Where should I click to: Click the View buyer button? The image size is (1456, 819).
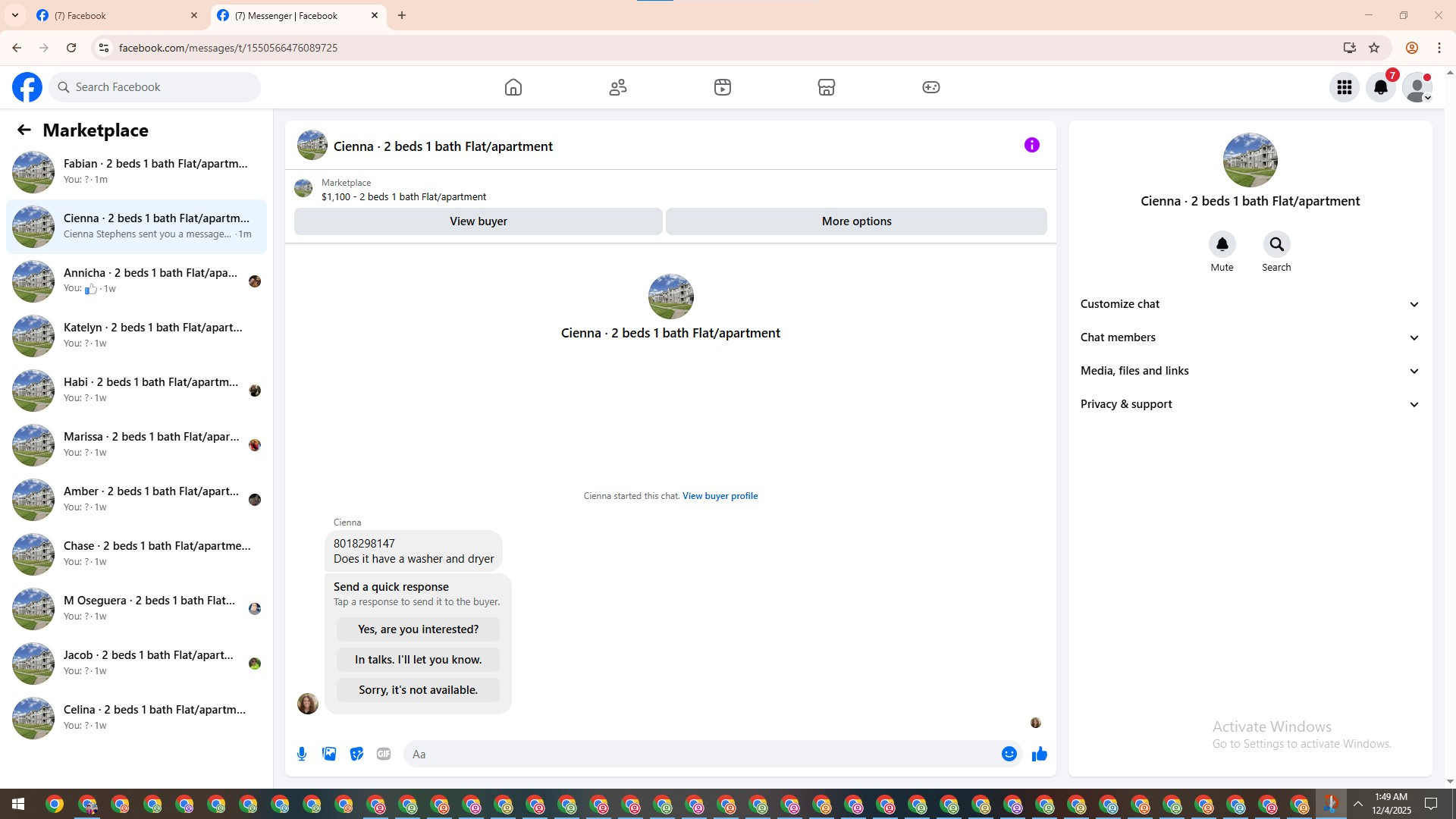pyautogui.click(x=478, y=221)
